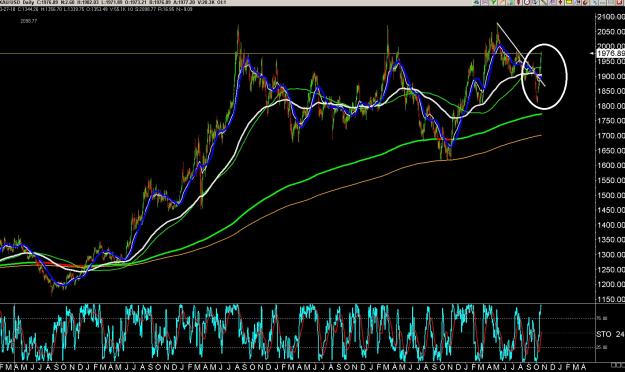Viewport: 625px width, 372px height.
Task: Click the 1400.00 price axis label
Action: click(611, 225)
